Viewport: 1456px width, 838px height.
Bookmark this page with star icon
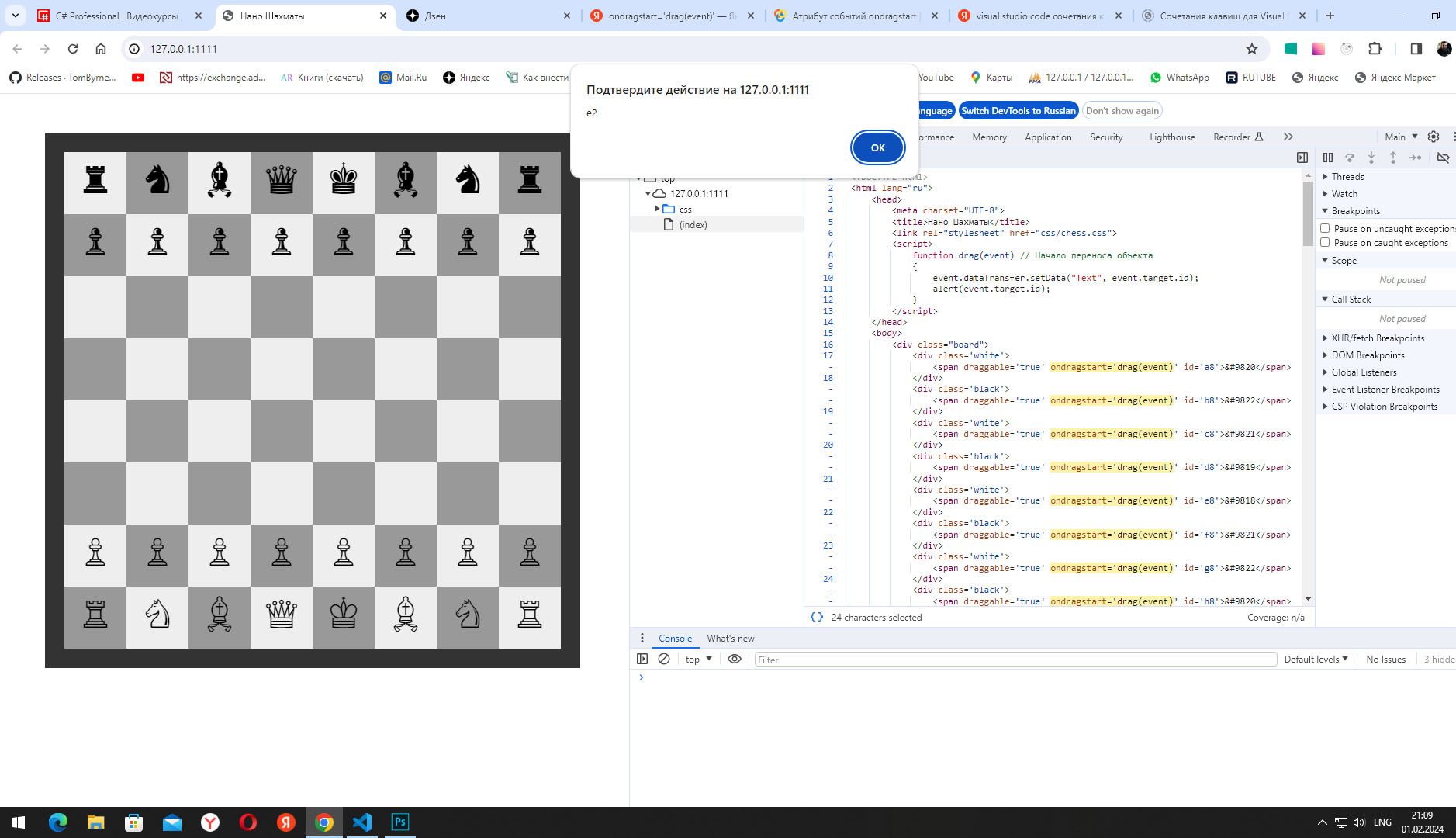coord(1252,49)
